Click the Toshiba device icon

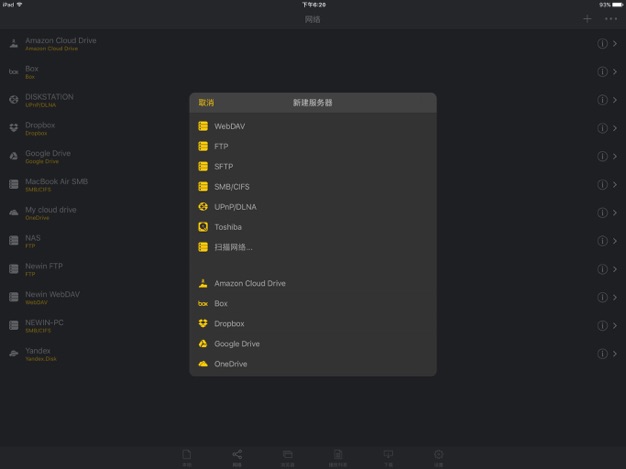203,227
